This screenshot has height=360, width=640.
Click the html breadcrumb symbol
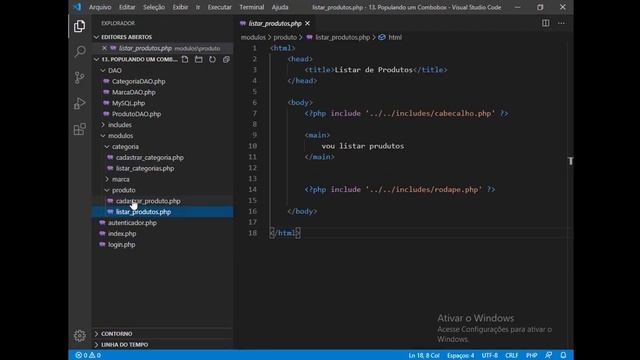pyautogui.click(x=395, y=38)
